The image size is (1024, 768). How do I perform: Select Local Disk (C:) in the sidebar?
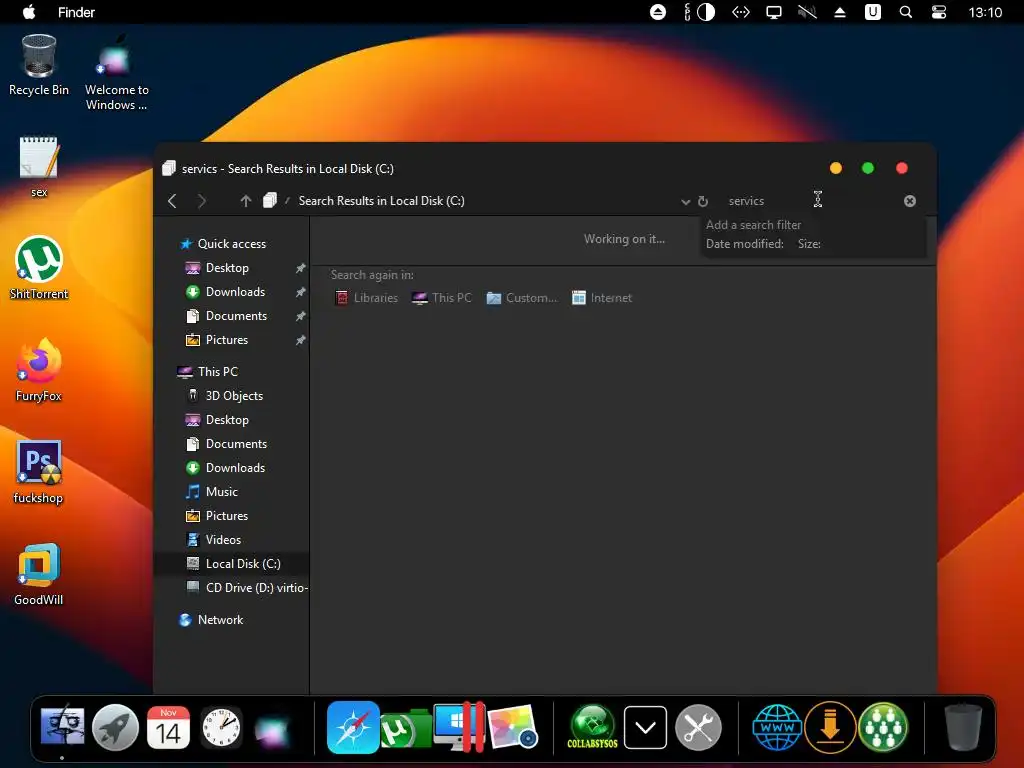tap(232, 564)
